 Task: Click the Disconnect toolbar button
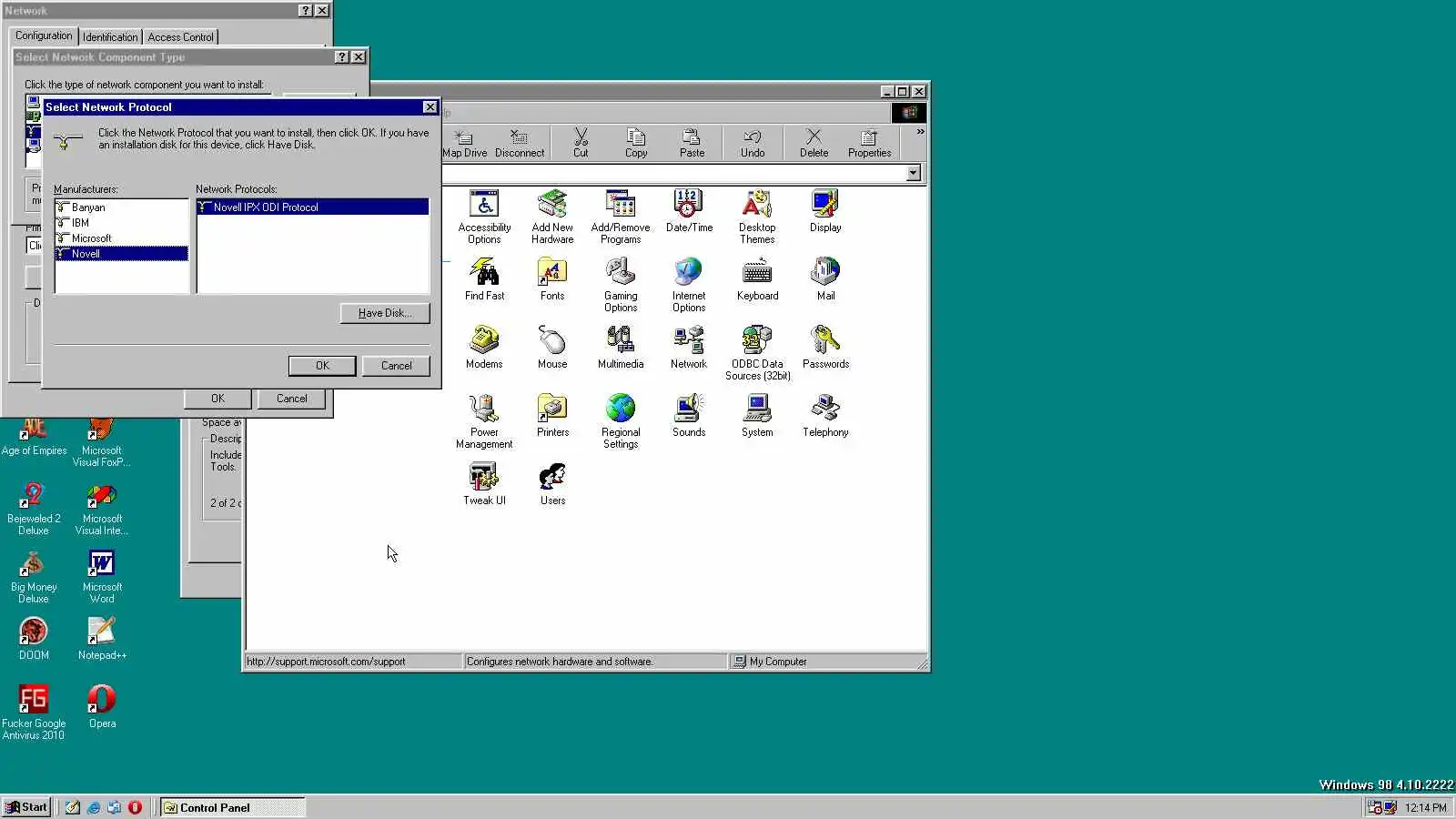(x=520, y=143)
